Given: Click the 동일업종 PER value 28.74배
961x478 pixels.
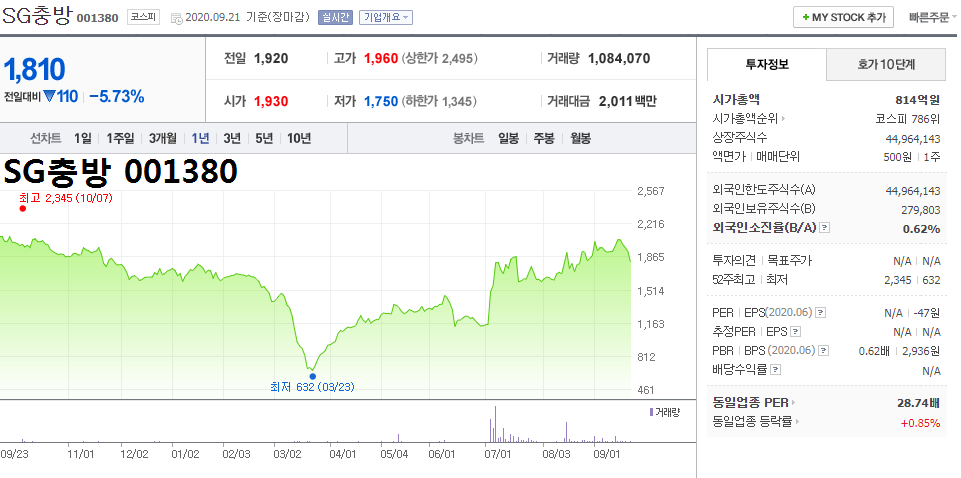Looking at the screenshot, I should coord(918,403).
